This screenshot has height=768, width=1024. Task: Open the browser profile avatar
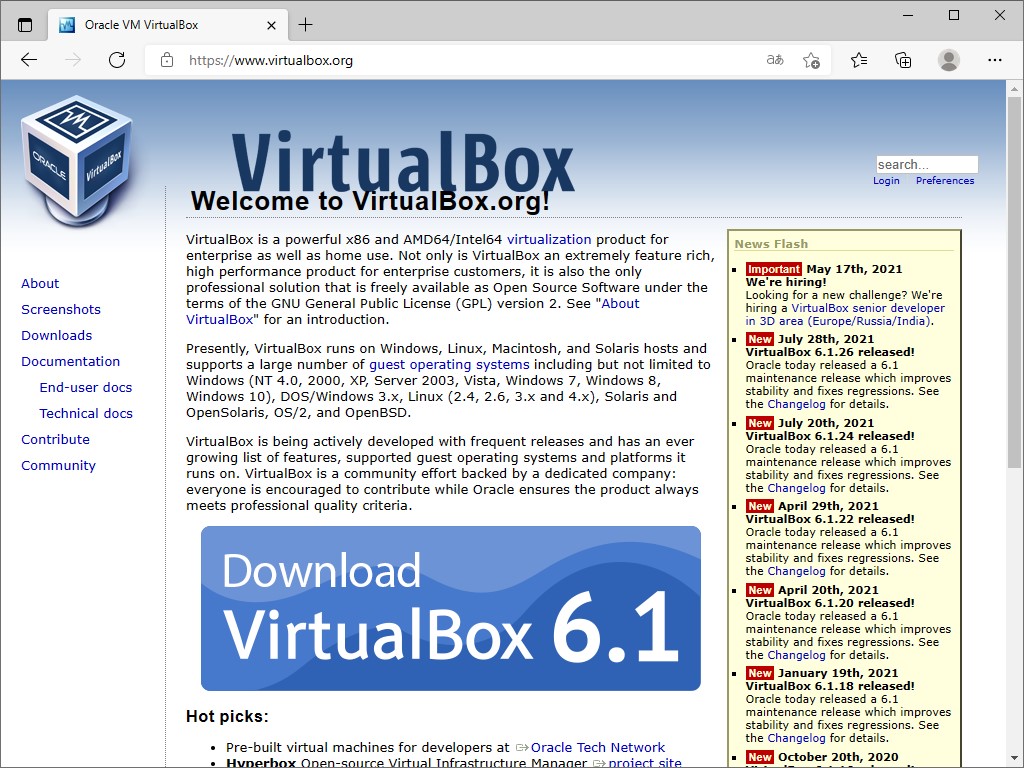[948, 60]
